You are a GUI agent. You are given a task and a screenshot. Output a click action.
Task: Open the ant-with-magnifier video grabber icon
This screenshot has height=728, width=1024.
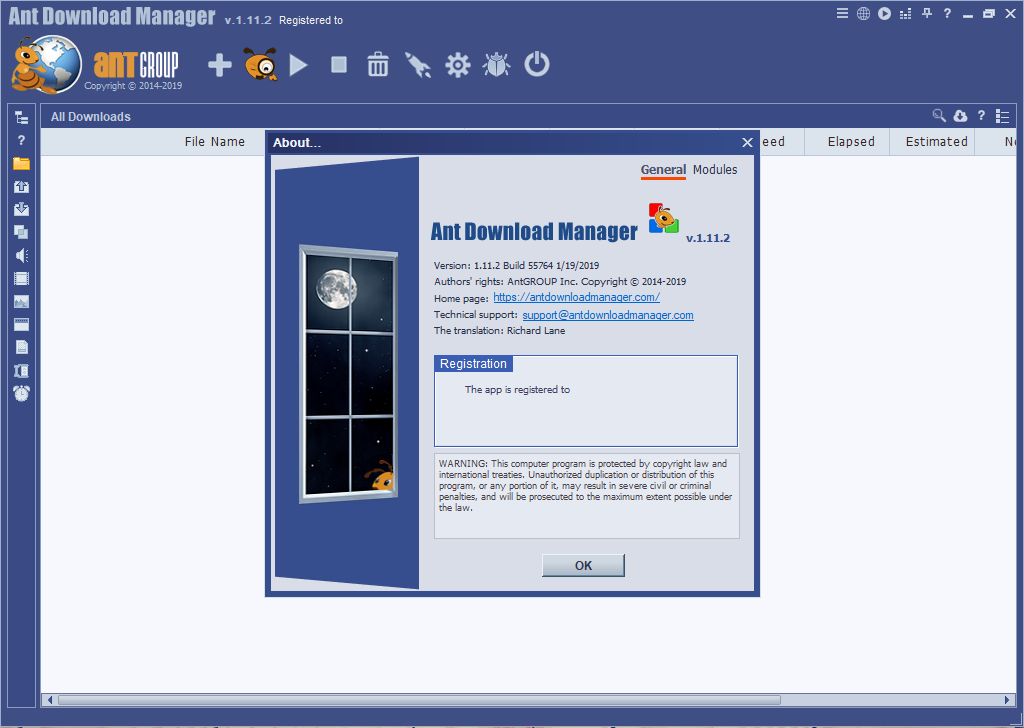[260, 64]
